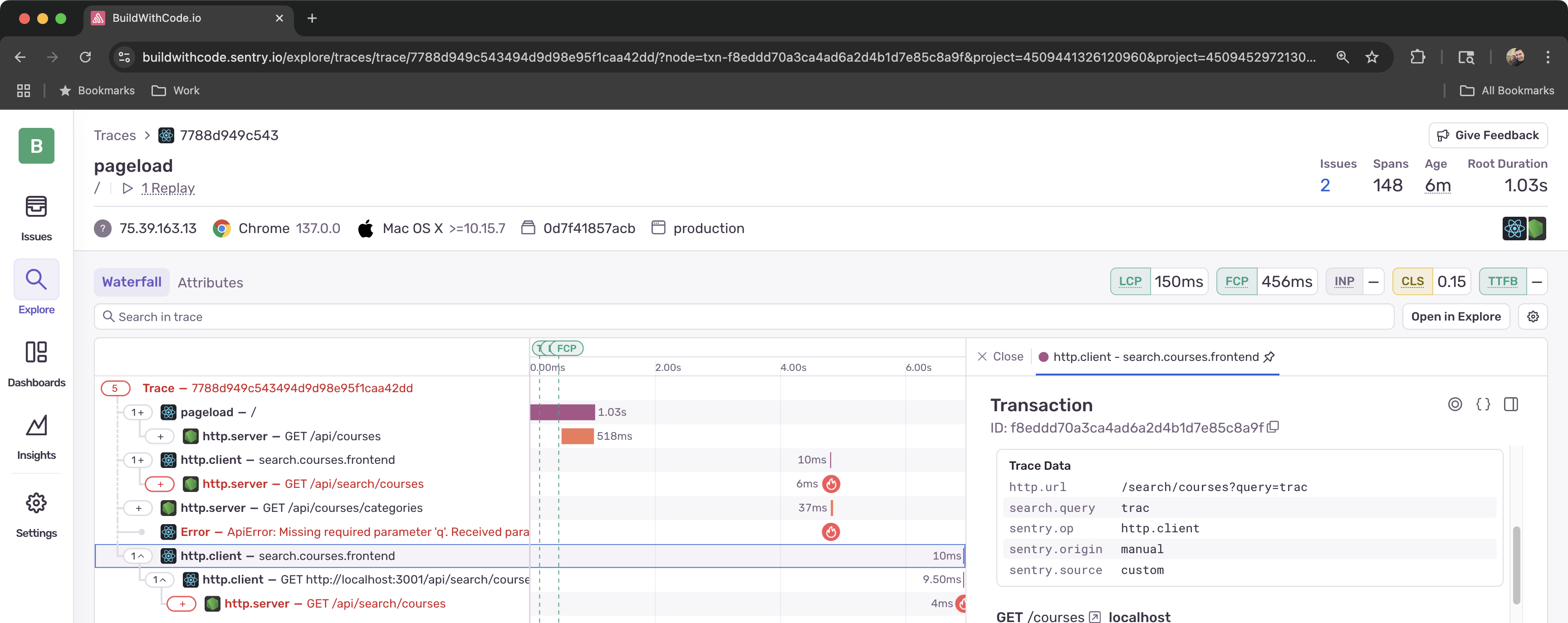Click the FCP marker on the timeline

566,349
